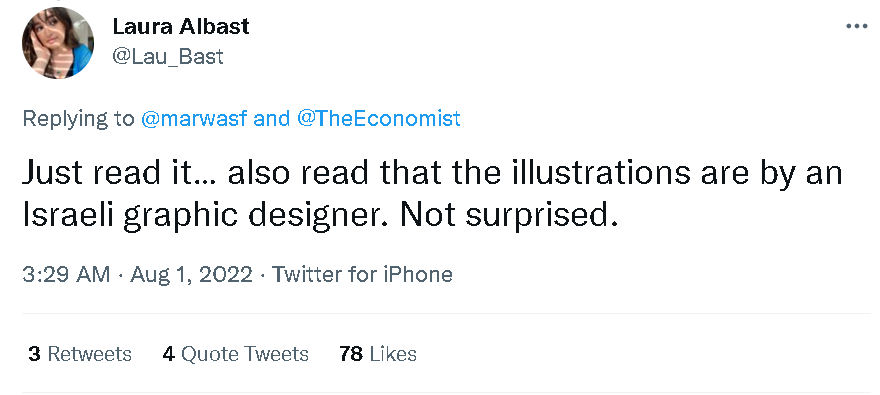Open the three-dot More options menu
The image size is (880, 395).
point(856,26)
